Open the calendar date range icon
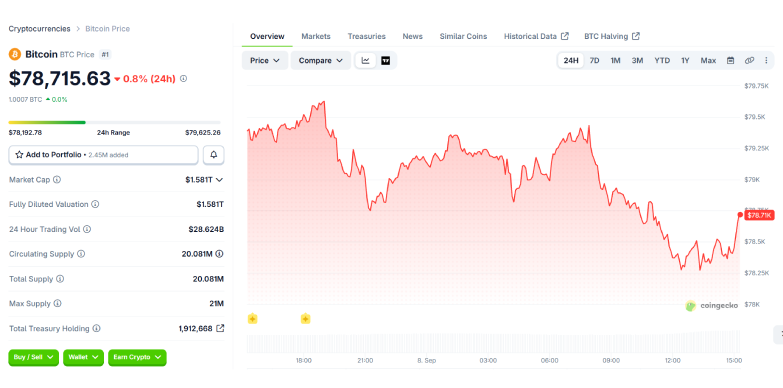The width and height of the screenshot is (783, 388). pyautogui.click(x=731, y=60)
